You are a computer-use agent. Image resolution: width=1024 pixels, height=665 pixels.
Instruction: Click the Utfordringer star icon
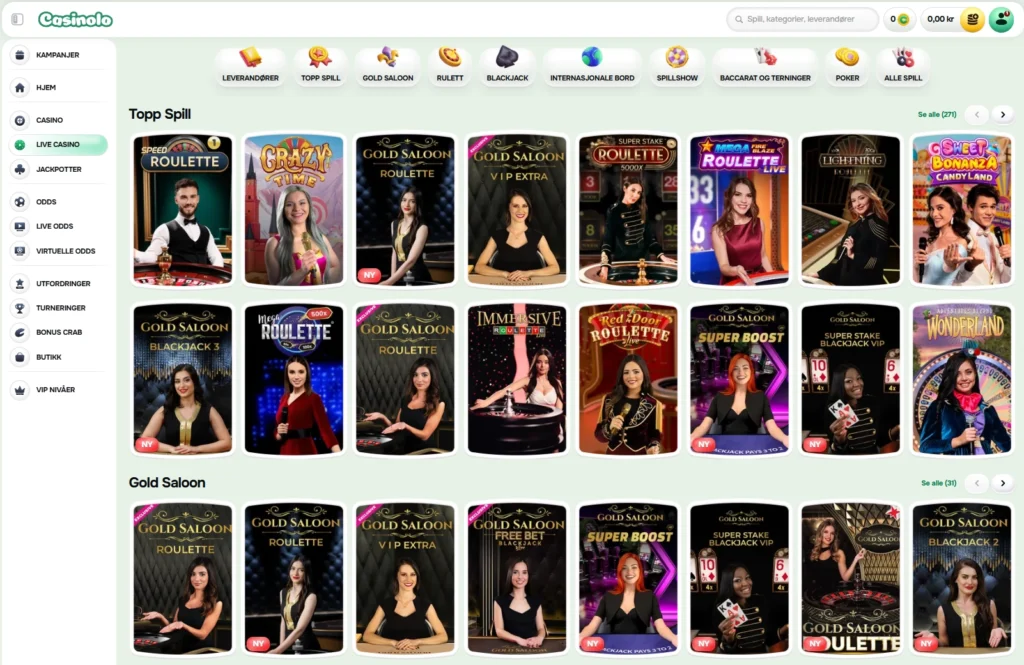click(20, 284)
